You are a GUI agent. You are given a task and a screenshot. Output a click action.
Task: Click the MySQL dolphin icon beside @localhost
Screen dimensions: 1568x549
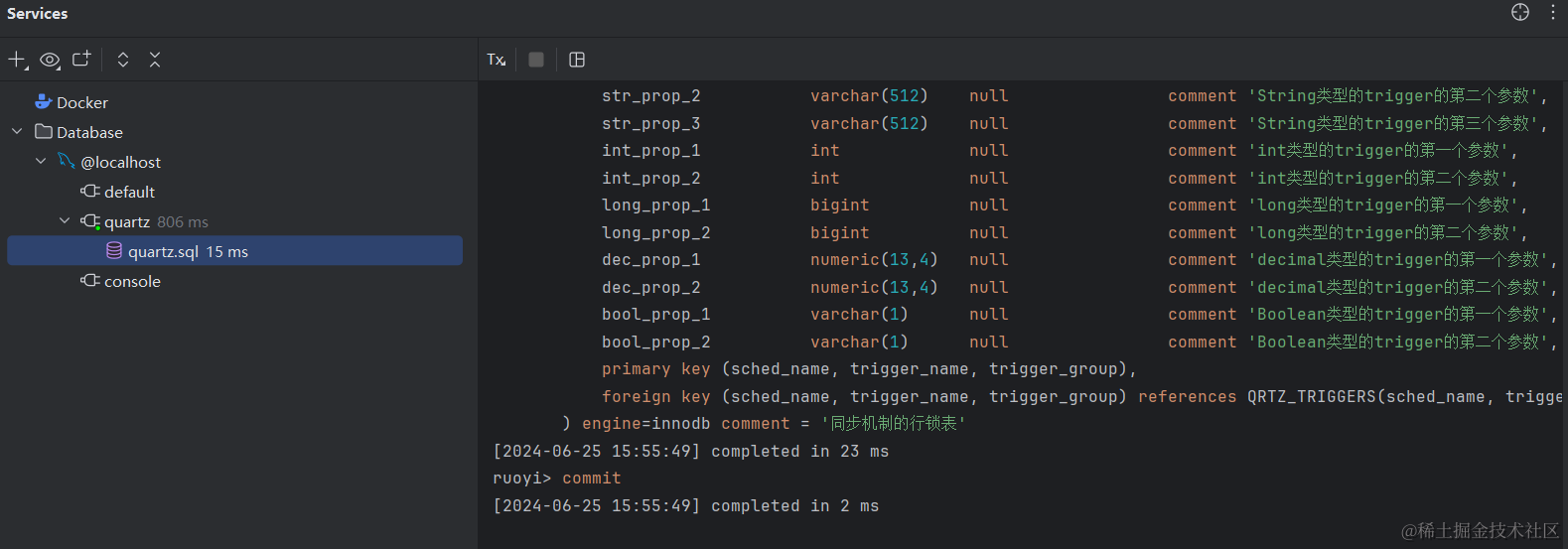tap(67, 161)
